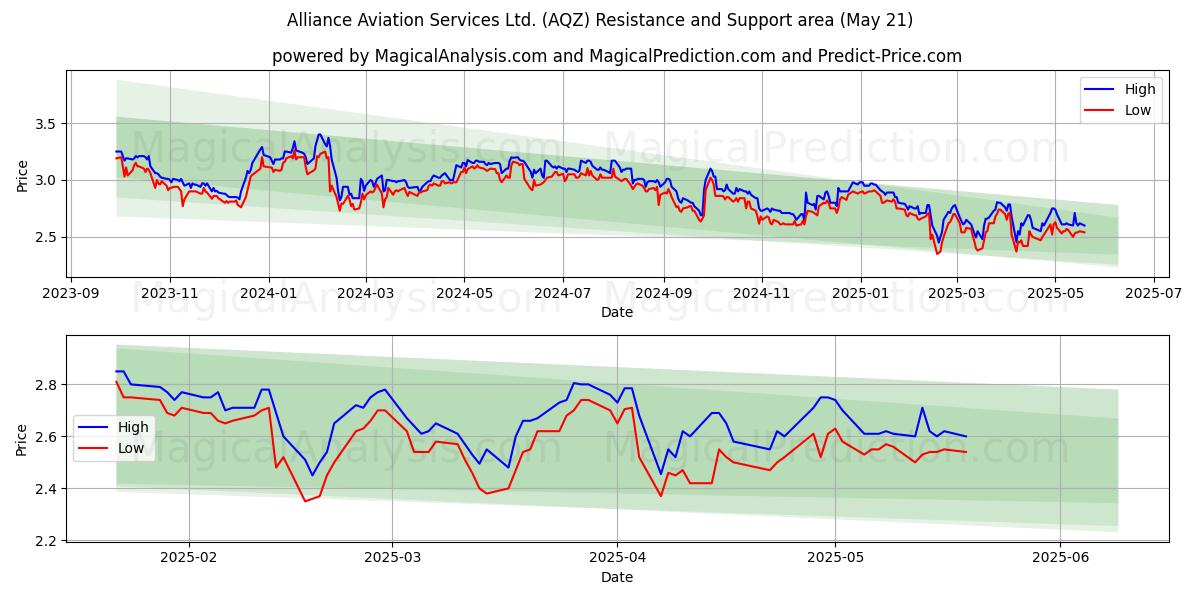Click the 2.6 price tick label
The height and width of the screenshot is (600, 1200).
tap(48, 437)
